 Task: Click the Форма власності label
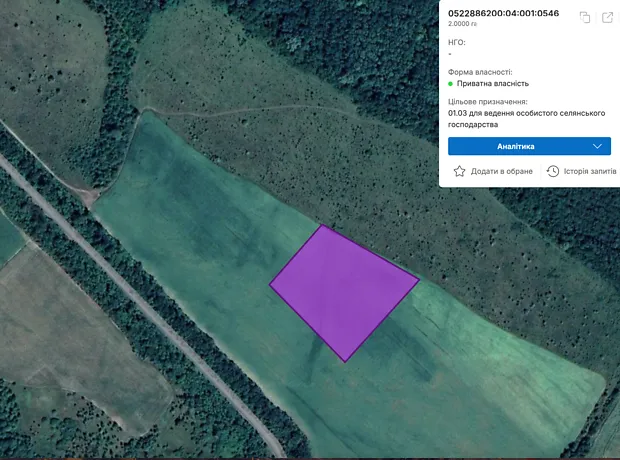coord(480,72)
